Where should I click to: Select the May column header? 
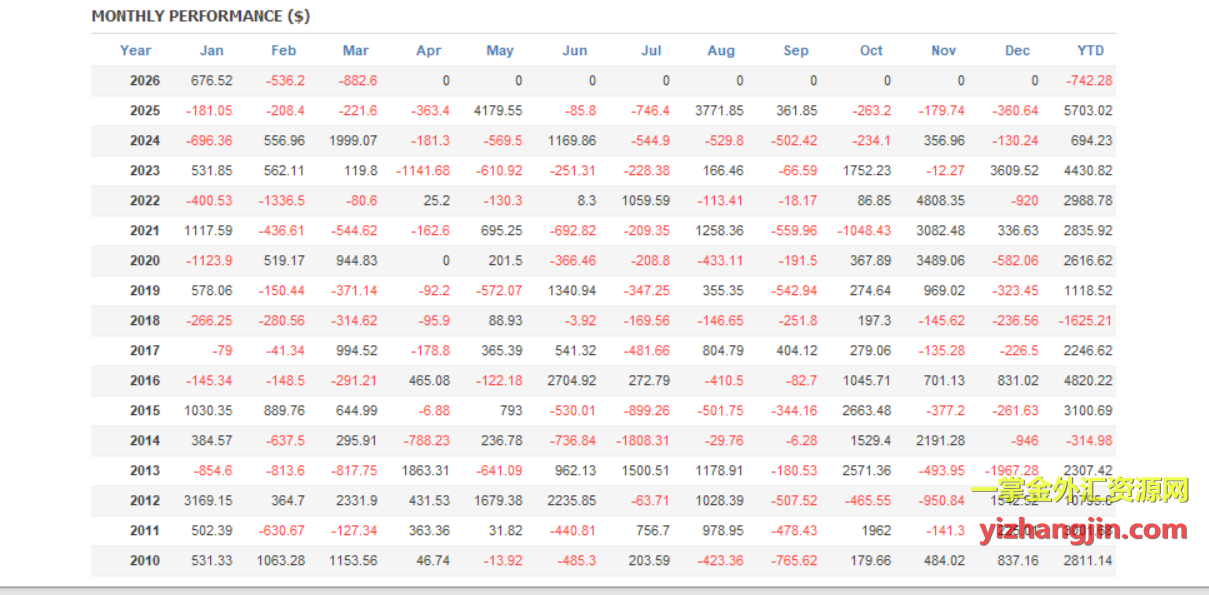(x=500, y=51)
